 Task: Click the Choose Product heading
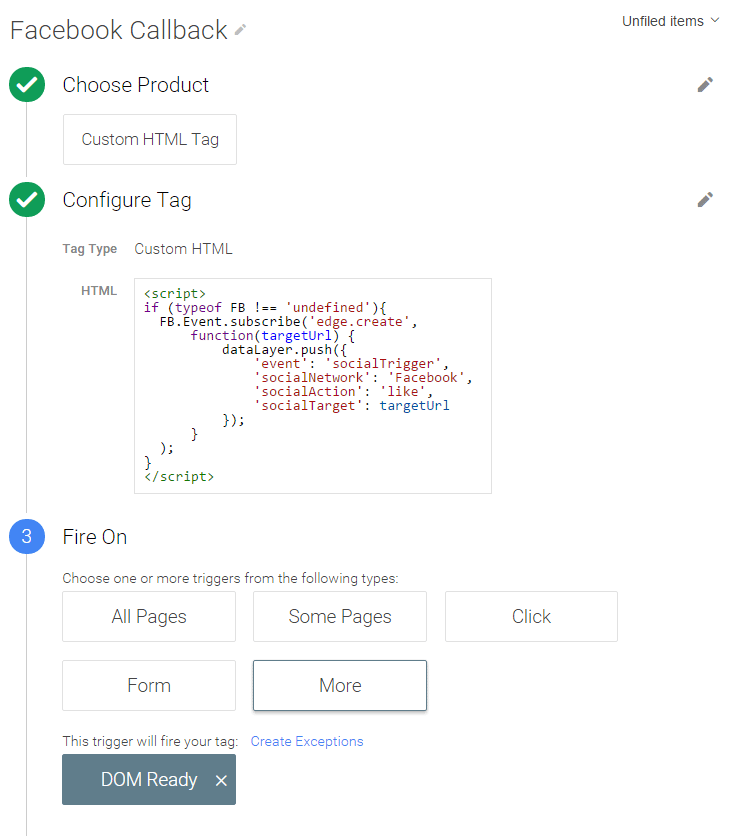click(x=135, y=85)
